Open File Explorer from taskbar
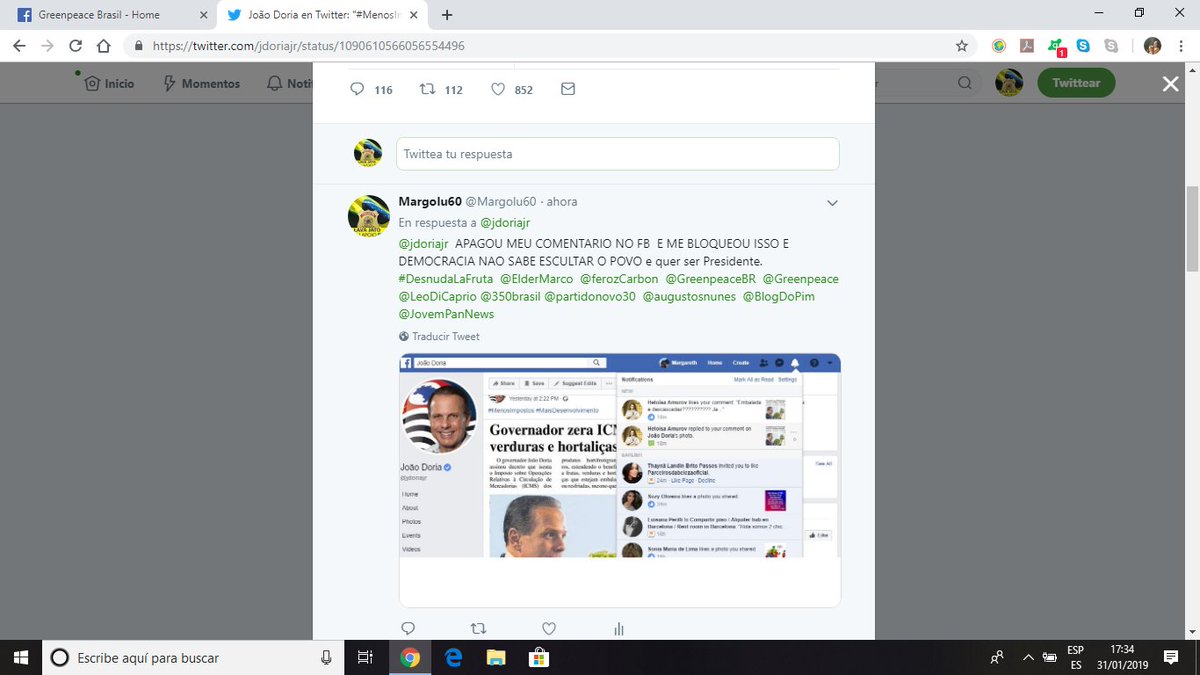Viewport: 1200px width, 675px height. click(x=496, y=657)
